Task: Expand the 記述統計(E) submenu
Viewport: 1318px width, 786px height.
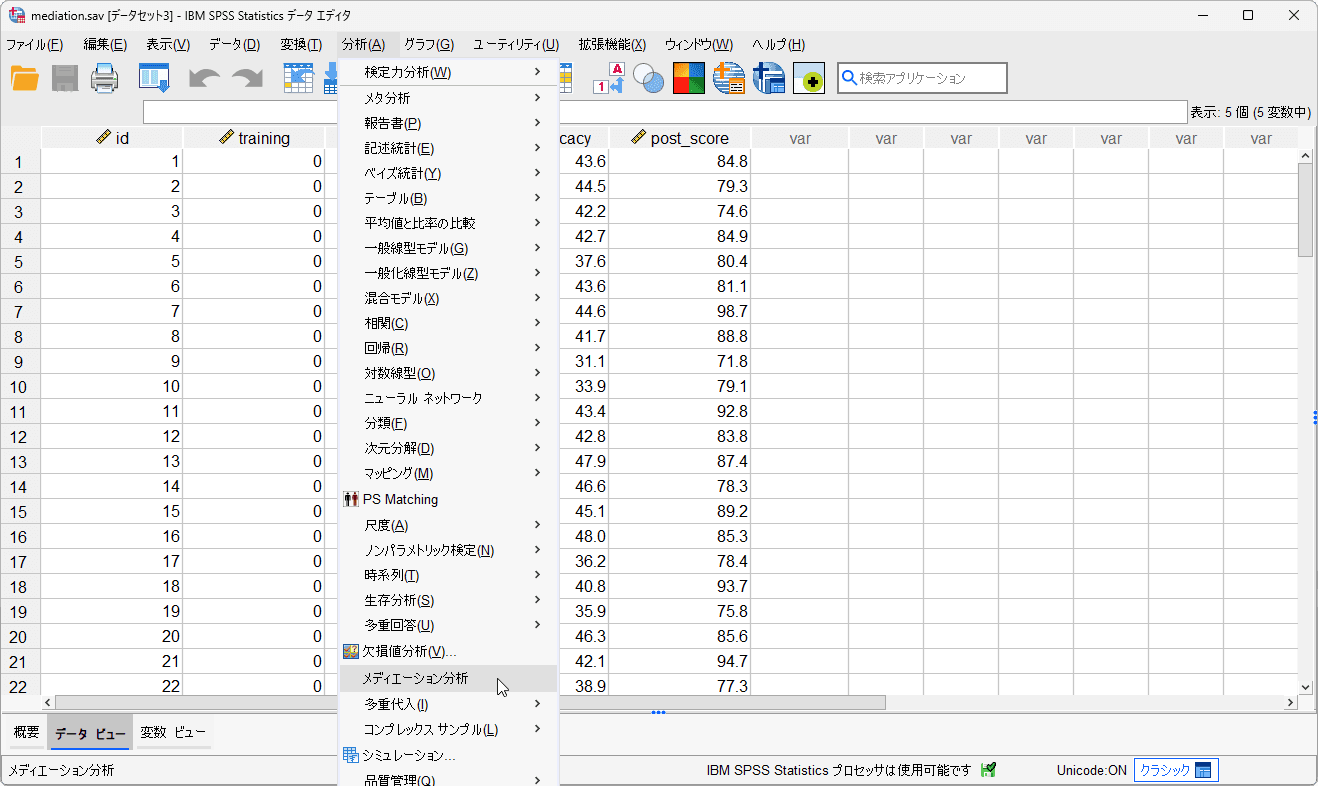Action: pos(399,148)
